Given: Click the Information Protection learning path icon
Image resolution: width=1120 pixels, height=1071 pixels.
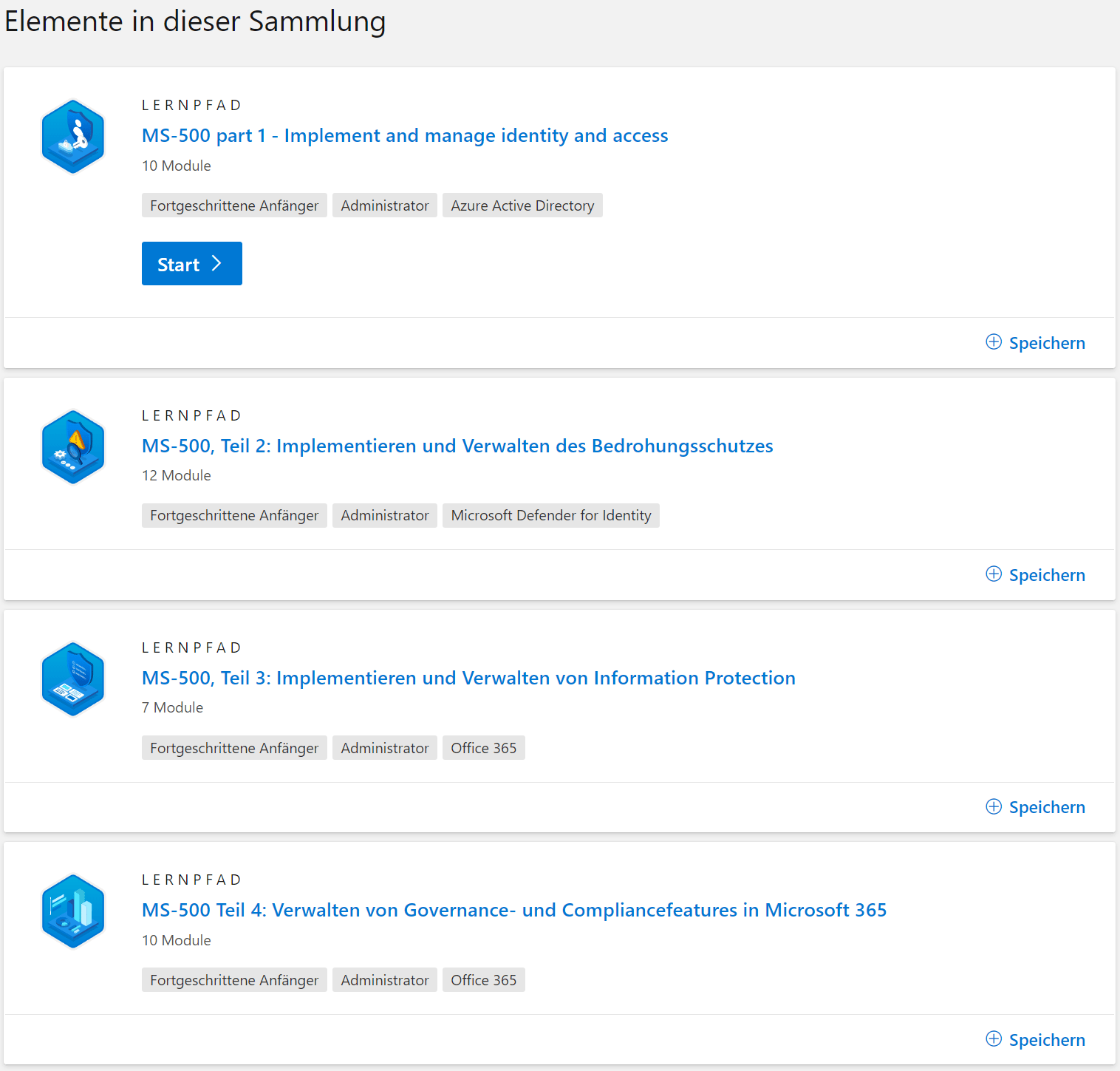Looking at the screenshot, I should pyautogui.click(x=72, y=679).
